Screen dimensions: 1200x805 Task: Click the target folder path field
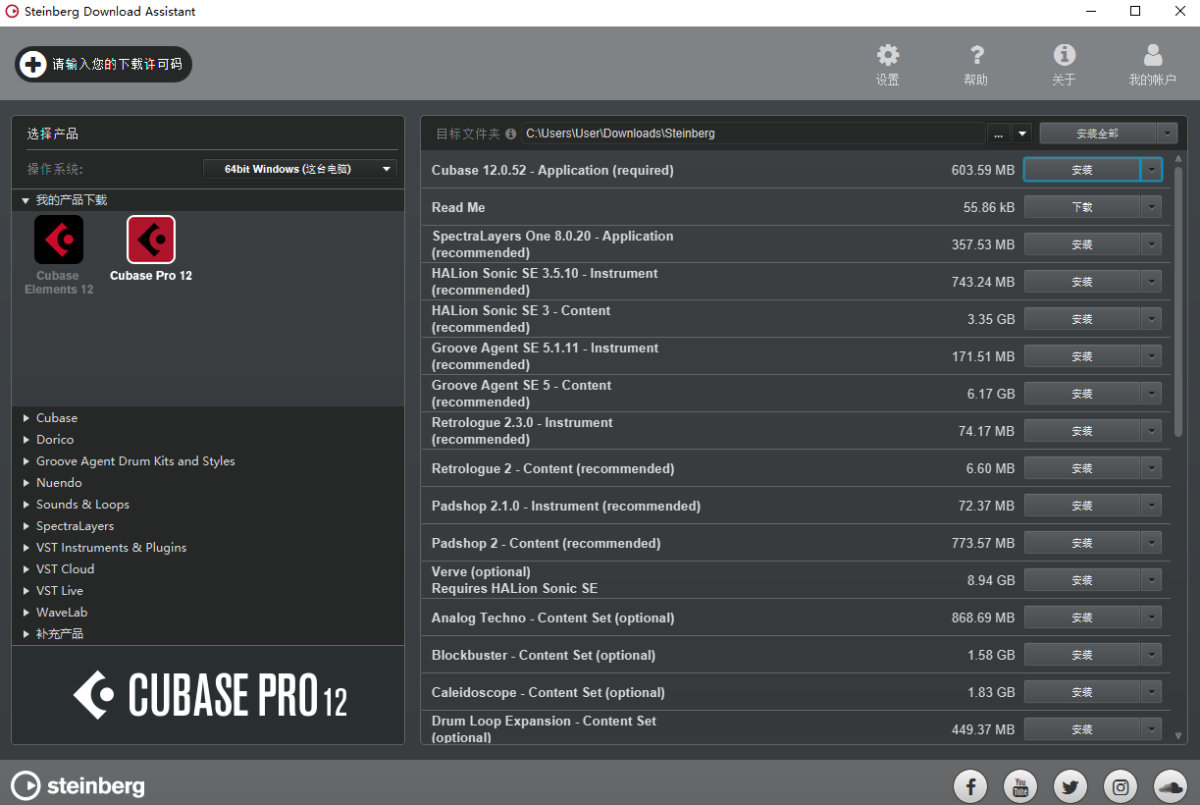(x=752, y=133)
